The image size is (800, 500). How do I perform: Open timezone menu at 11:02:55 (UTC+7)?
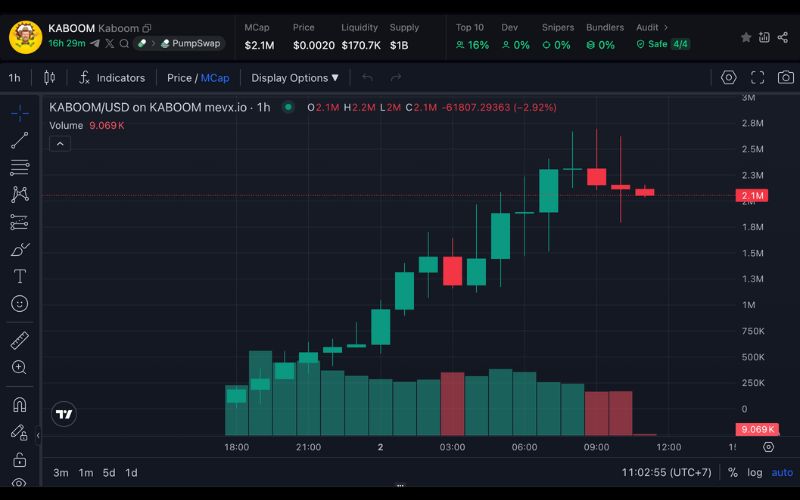coord(666,472)
